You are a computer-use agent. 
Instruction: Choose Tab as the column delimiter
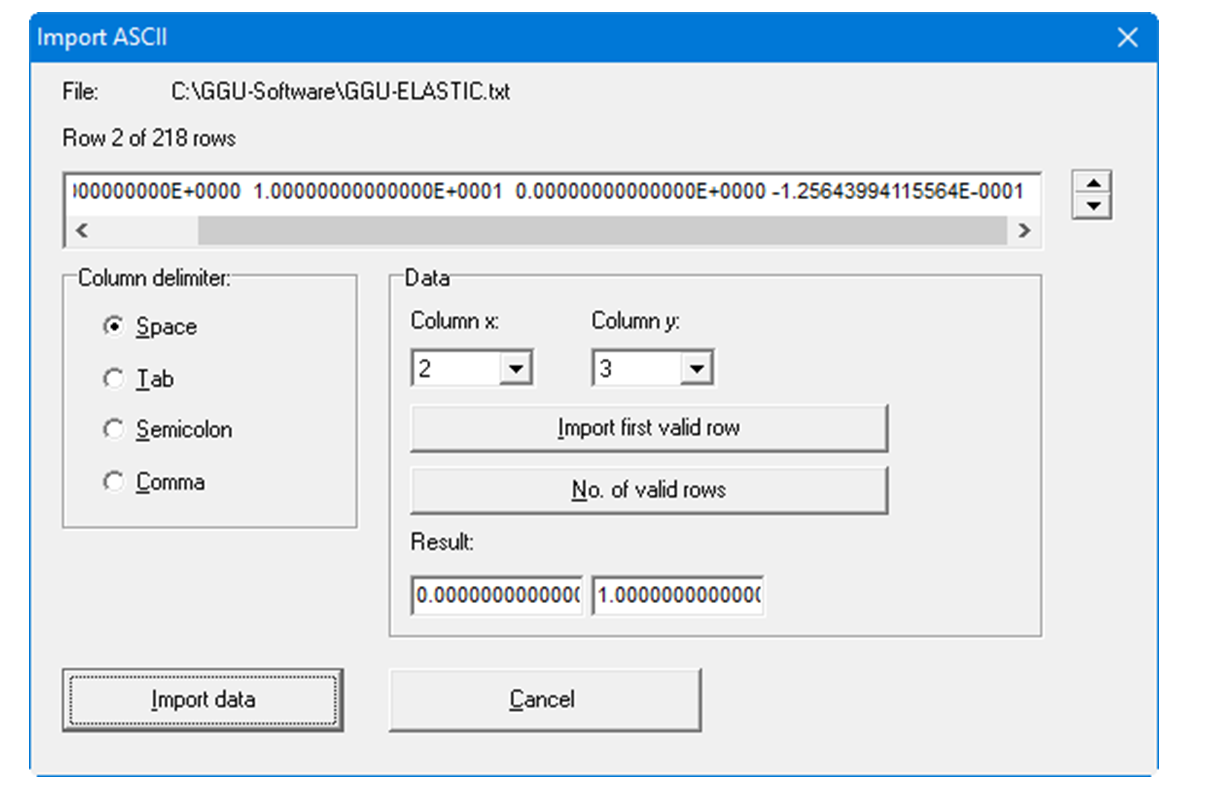[113, 378]
